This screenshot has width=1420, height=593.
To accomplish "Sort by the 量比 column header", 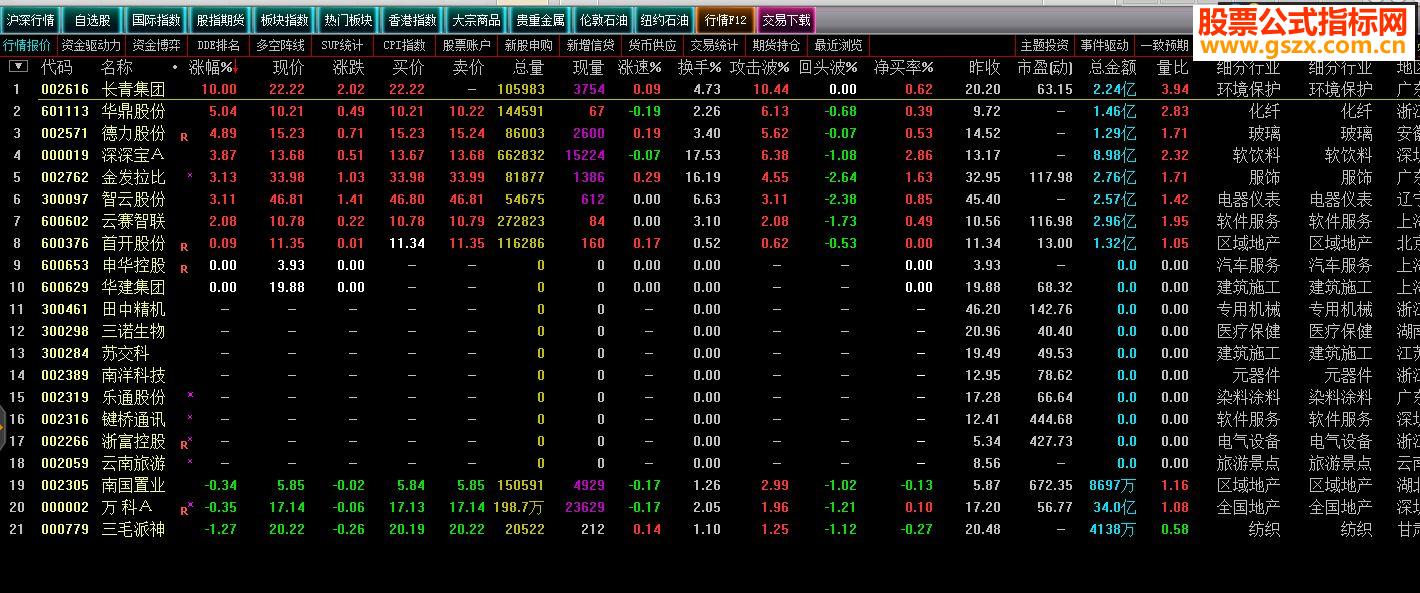I will point(1173,67).
